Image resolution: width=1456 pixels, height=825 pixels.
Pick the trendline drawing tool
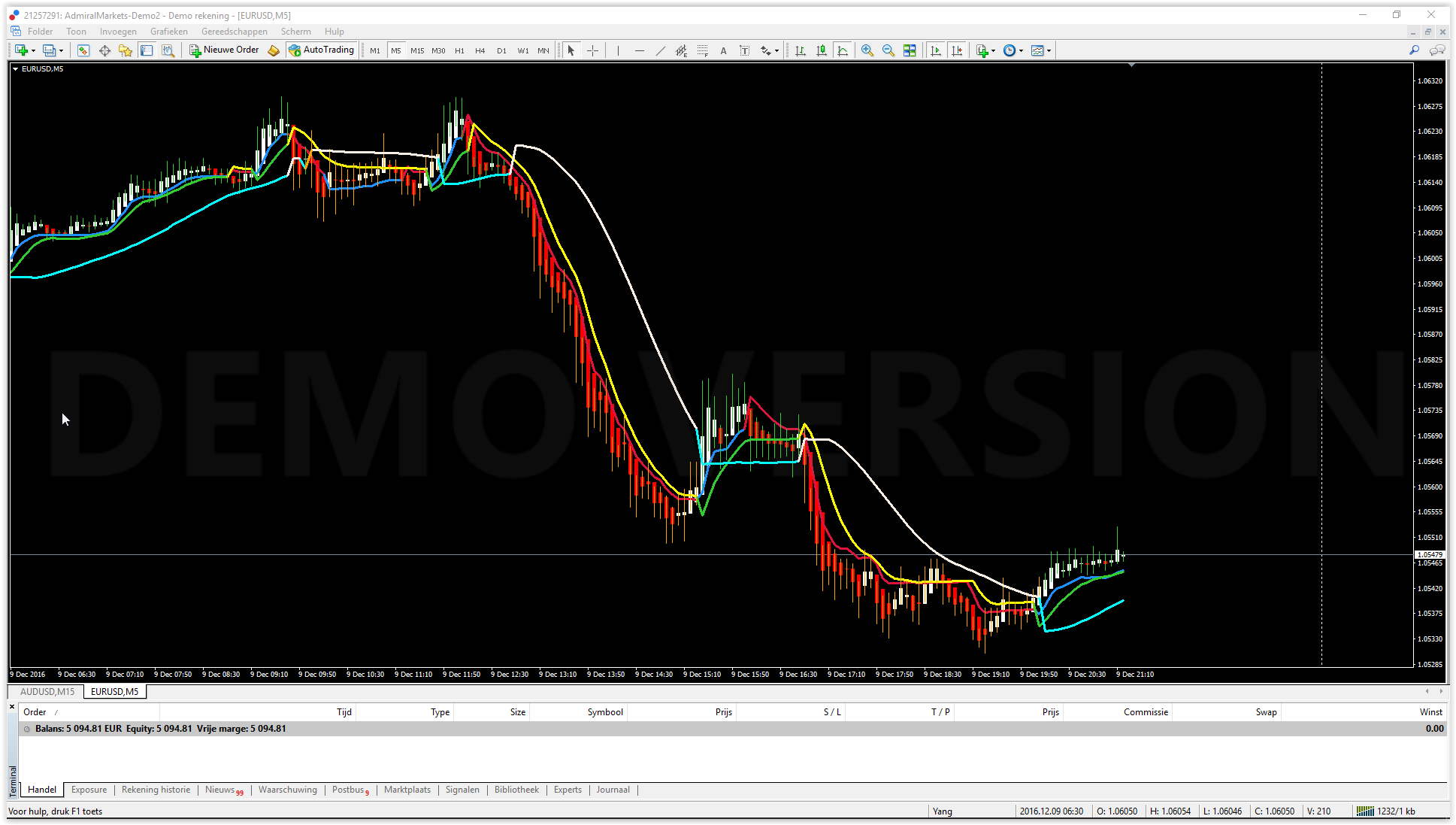660,50
